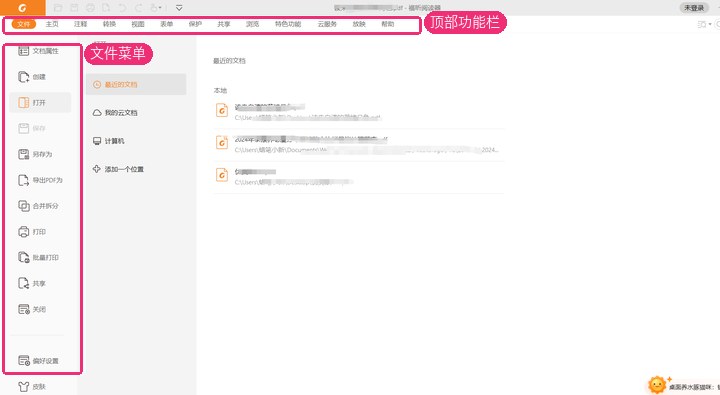Screen dimensions: 720x395
Task: Click the 本地 section label
Action: [x=220, y=90]
